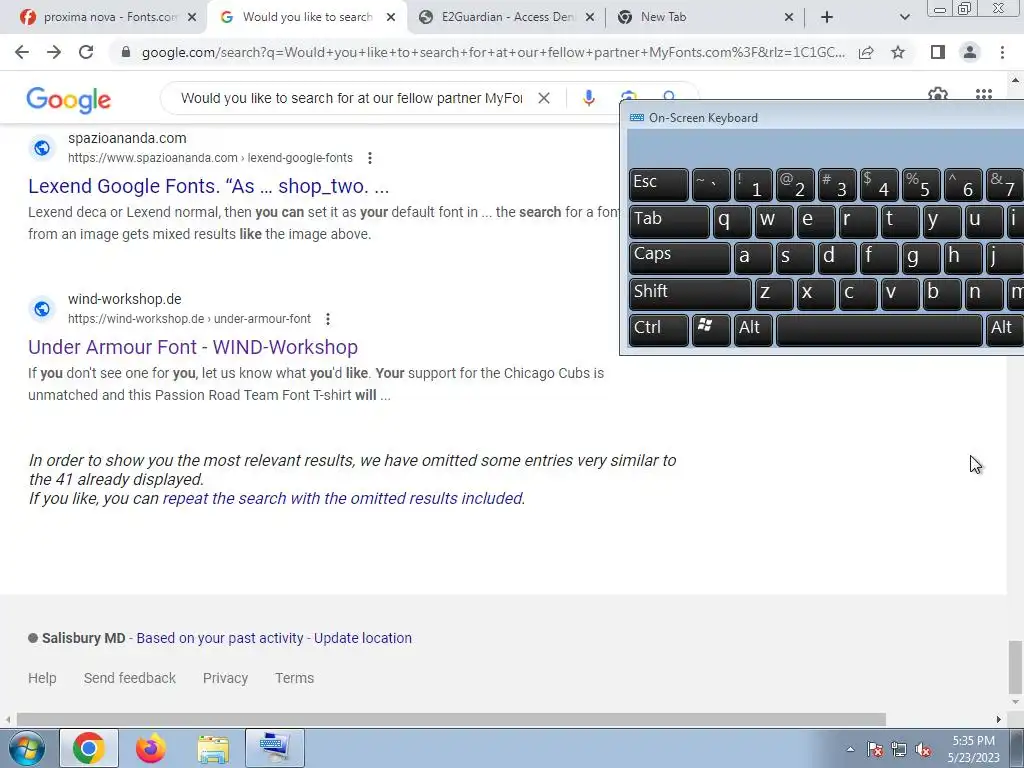
Task: Open the tab search dropdown arrow
Action: (x=904, y=17)
